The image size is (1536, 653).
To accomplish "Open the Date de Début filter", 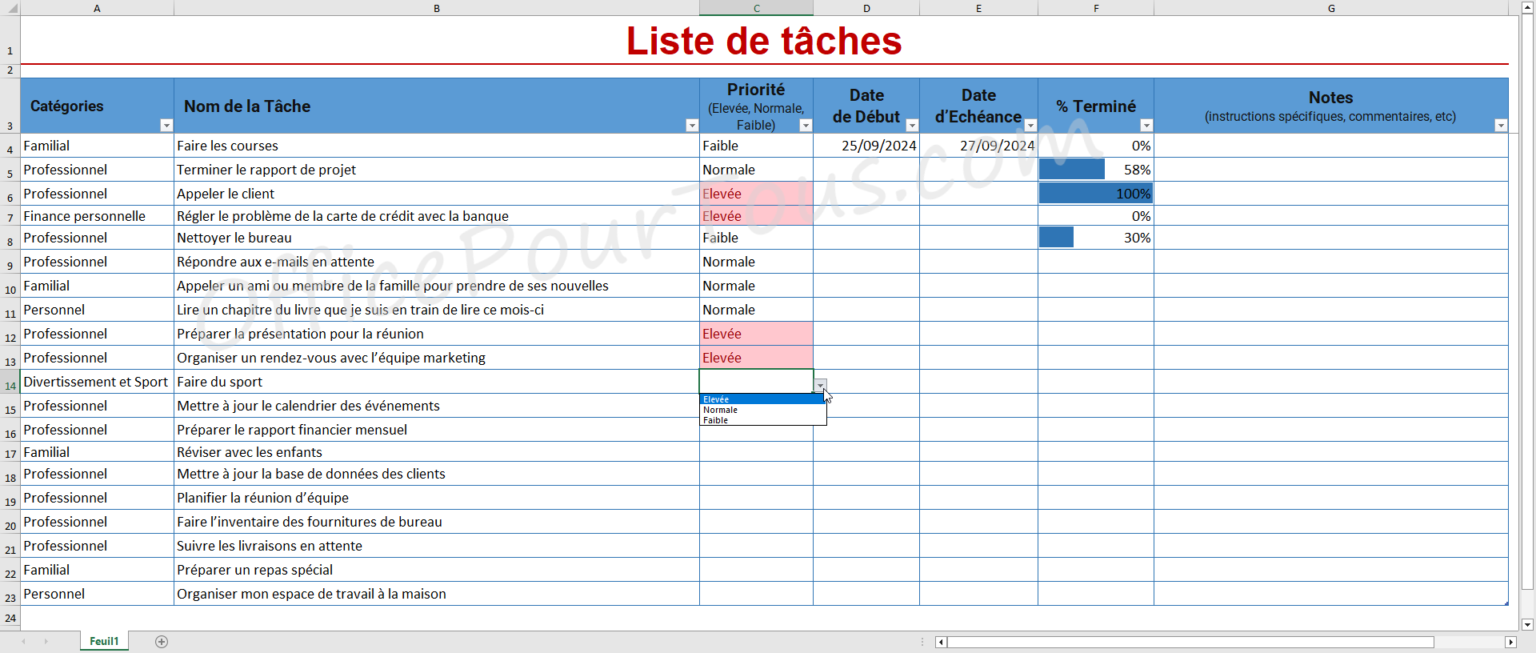I will pyautogui.click(x=911, y=126).
